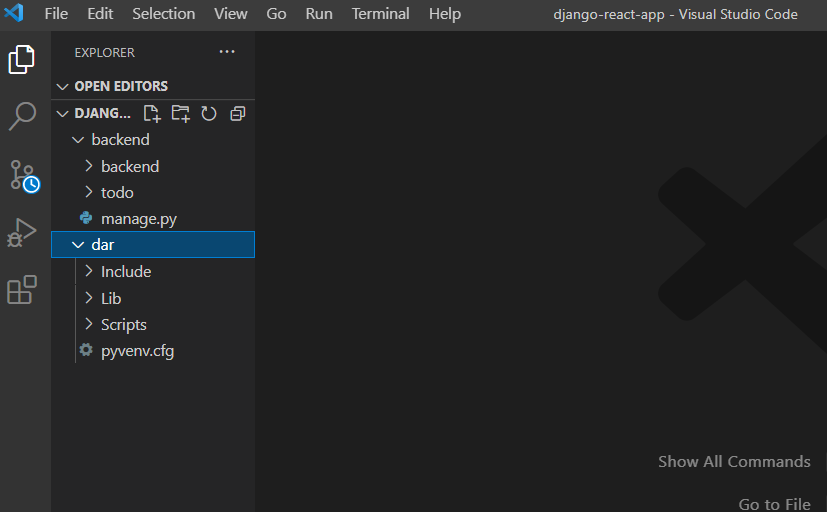
Task: Open the Explorer view in activity bar
Action: (x=22, y=59)
